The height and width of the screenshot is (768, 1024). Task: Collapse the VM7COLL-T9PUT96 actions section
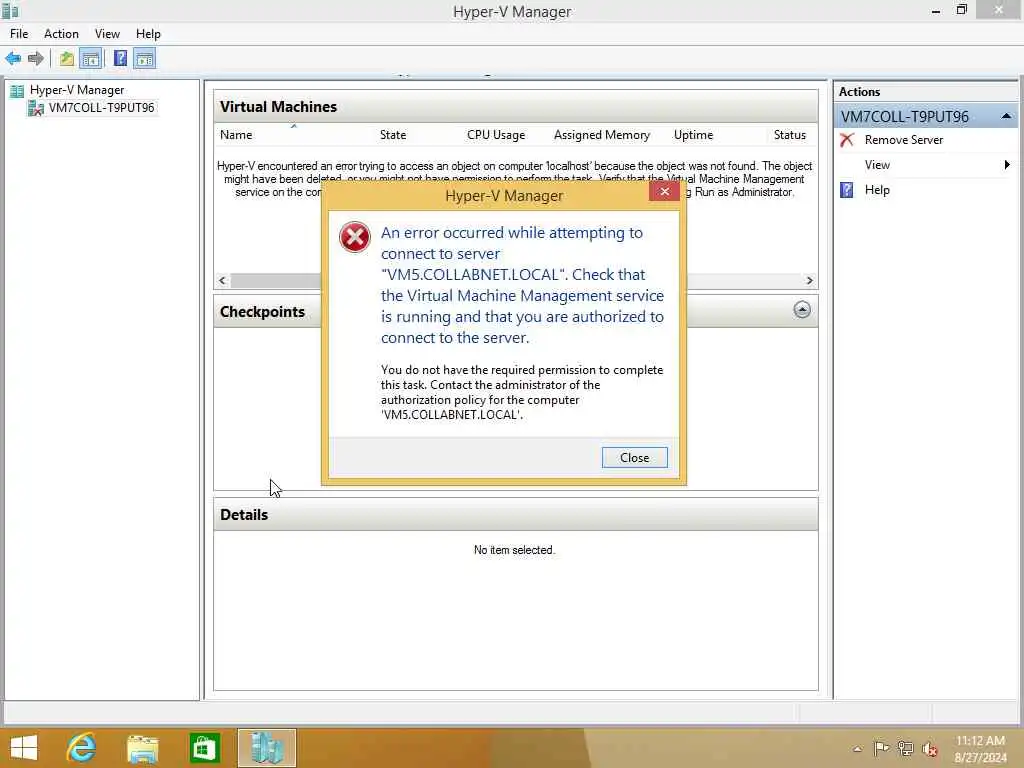coord(1006,116)
